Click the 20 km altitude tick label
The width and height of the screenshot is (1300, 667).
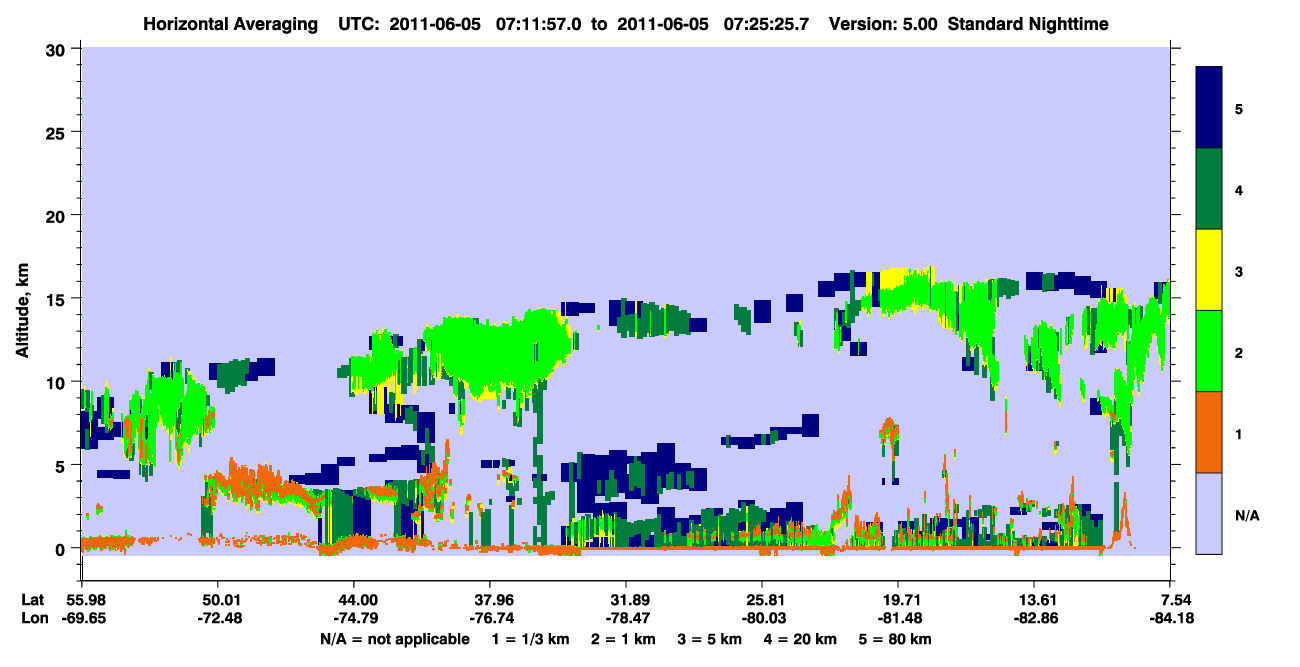pos(56,215)
